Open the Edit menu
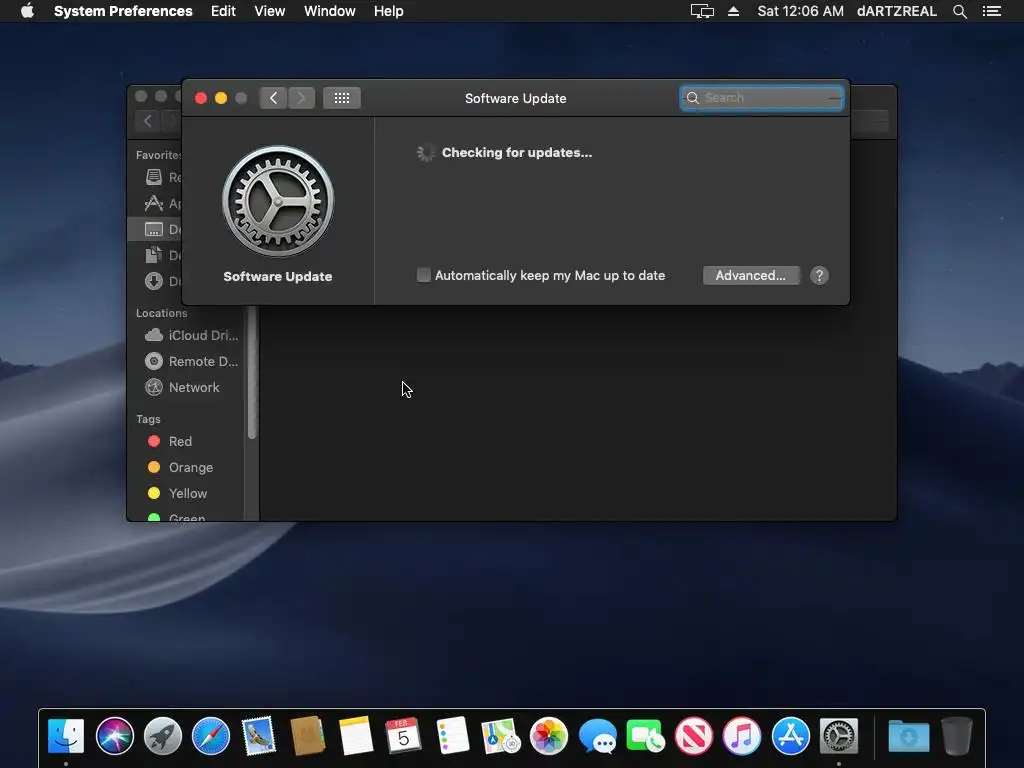 223,11
